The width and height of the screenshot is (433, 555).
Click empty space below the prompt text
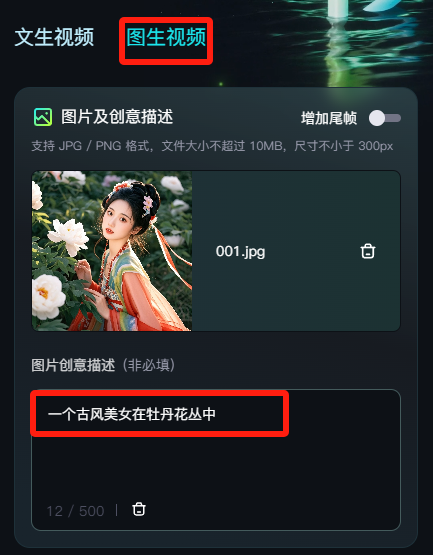click(216, 467)
